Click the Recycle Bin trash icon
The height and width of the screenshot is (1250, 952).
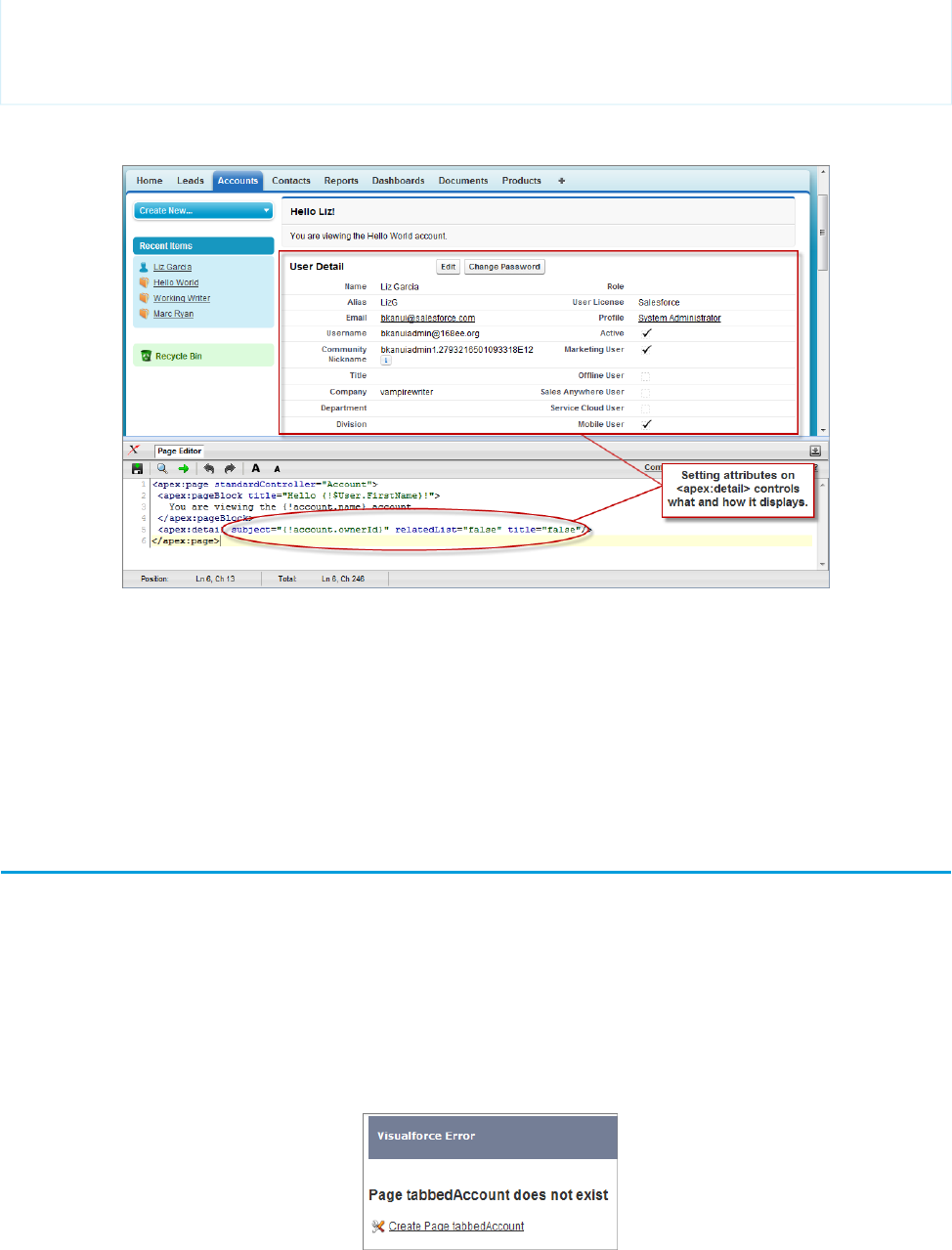coord(146,356)
